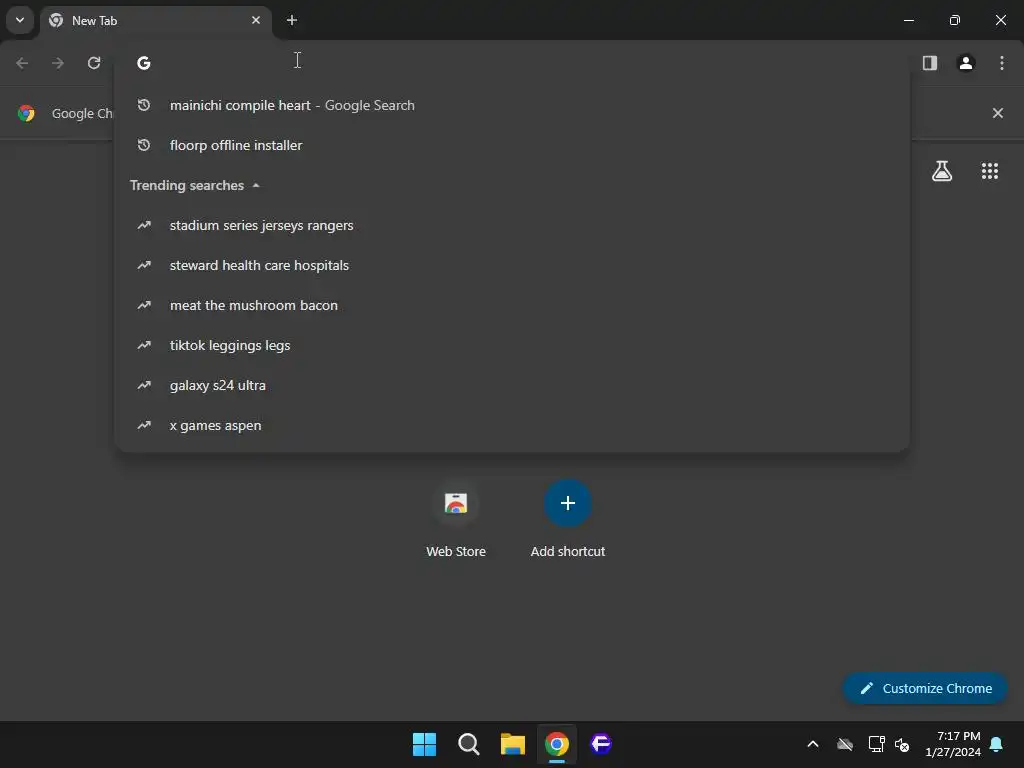Click the Add shortcut plus button

click(x=568, y=504)
